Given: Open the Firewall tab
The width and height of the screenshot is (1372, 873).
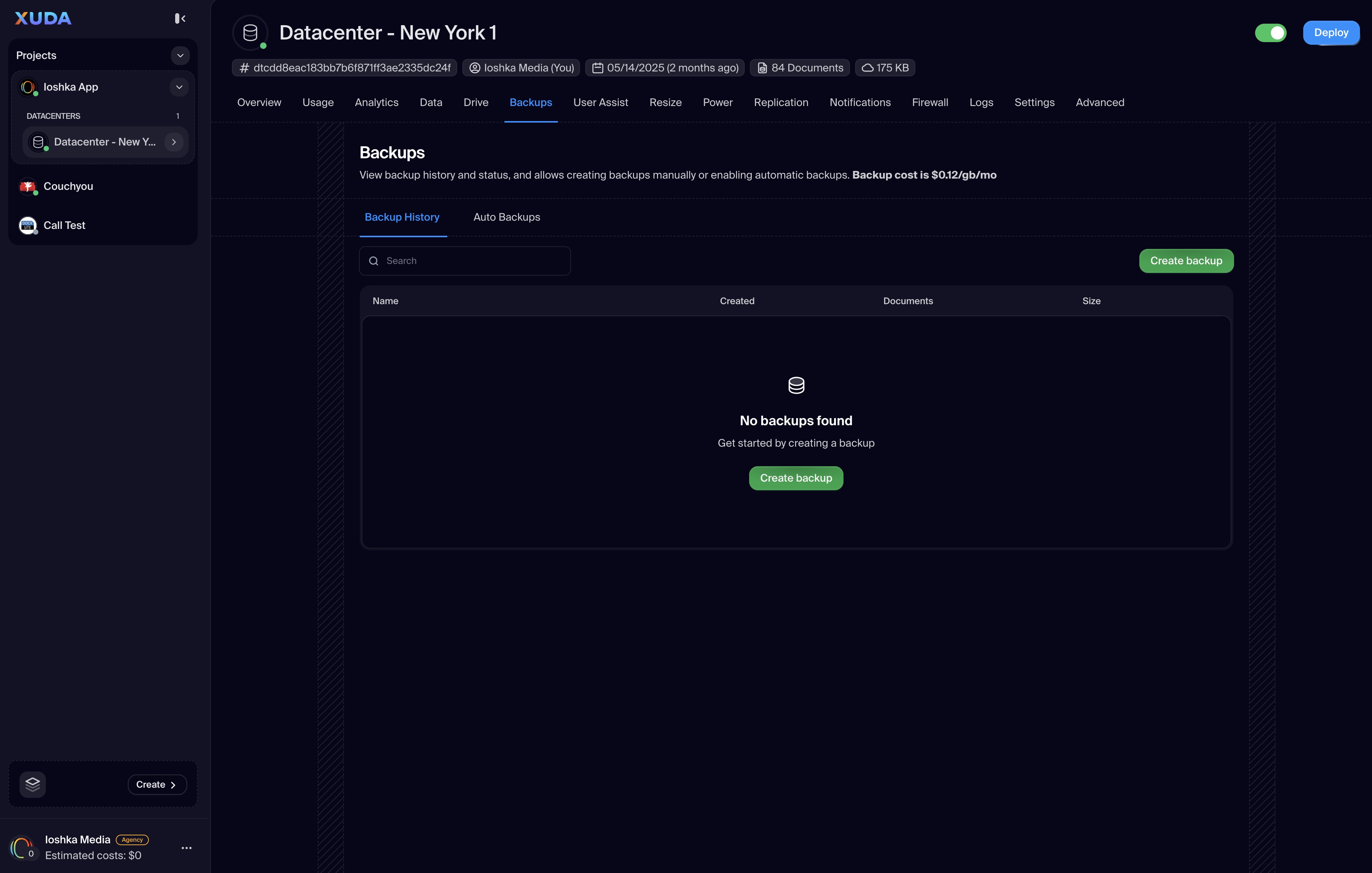Looking at the screenshot, I should (929, 103).
